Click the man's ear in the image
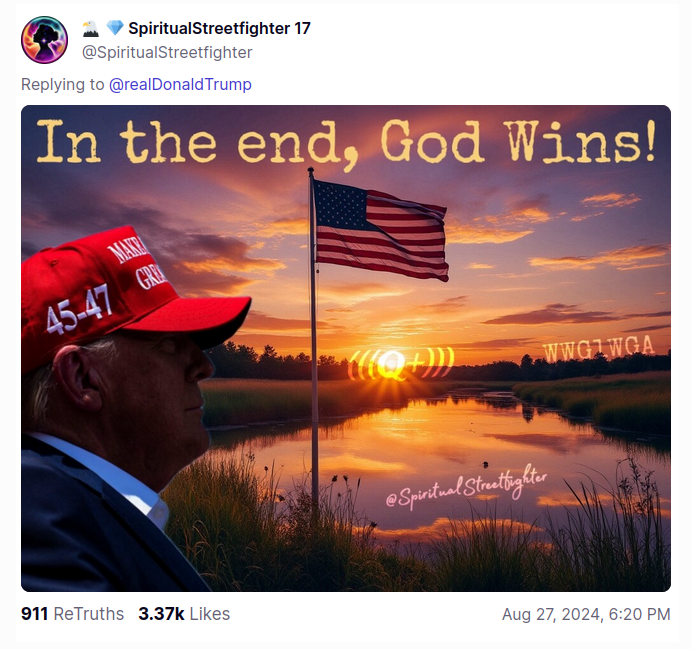The width and height of the screenshot is (692, 649). click(79, 378)
